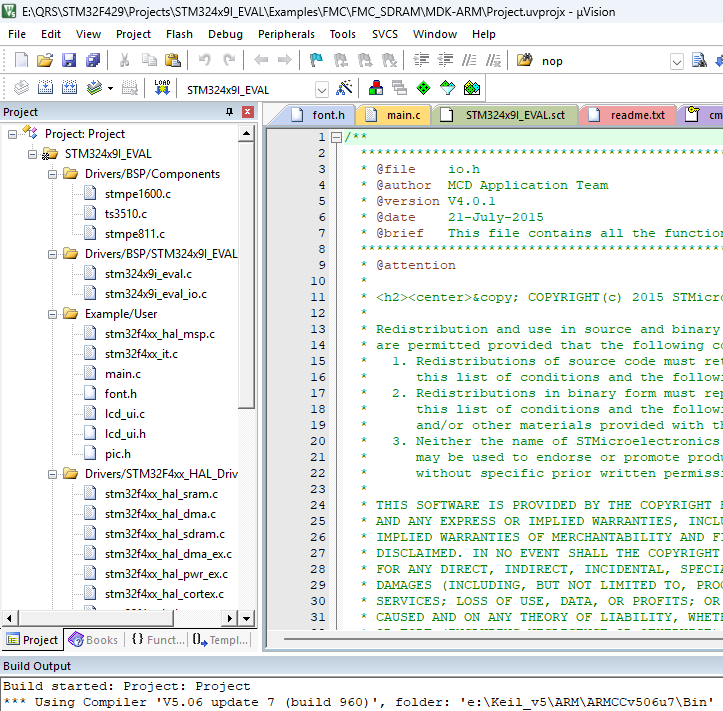Open Options for Target magic wand icon
Viewport: 723px width, 711px height.
344,87
